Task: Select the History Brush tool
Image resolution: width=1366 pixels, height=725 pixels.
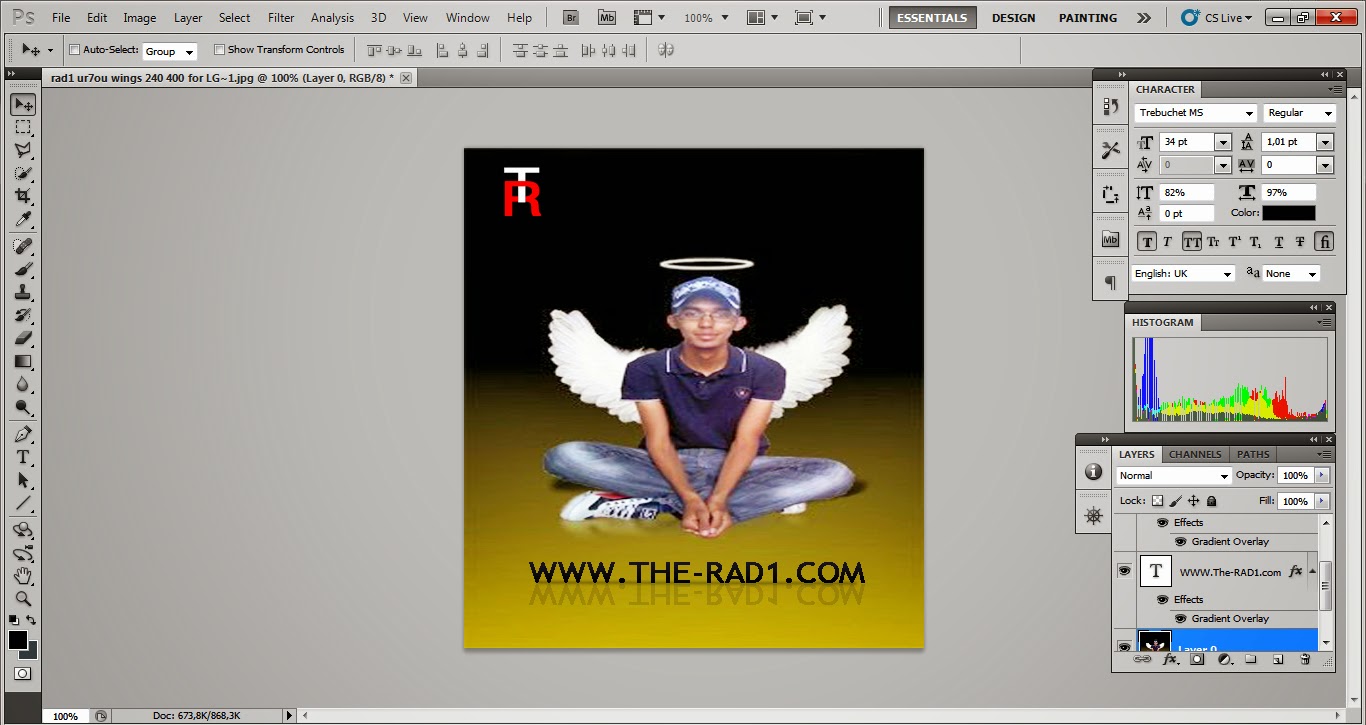Action: pyautogui.click(x=22, y=315)
